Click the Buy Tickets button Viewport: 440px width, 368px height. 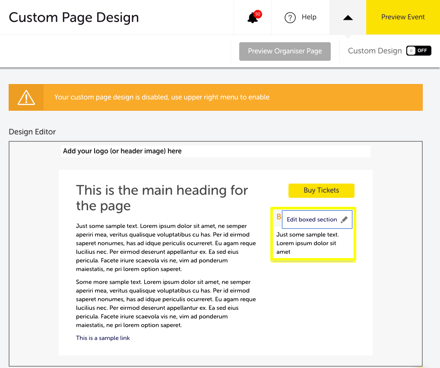pos(321,190)
